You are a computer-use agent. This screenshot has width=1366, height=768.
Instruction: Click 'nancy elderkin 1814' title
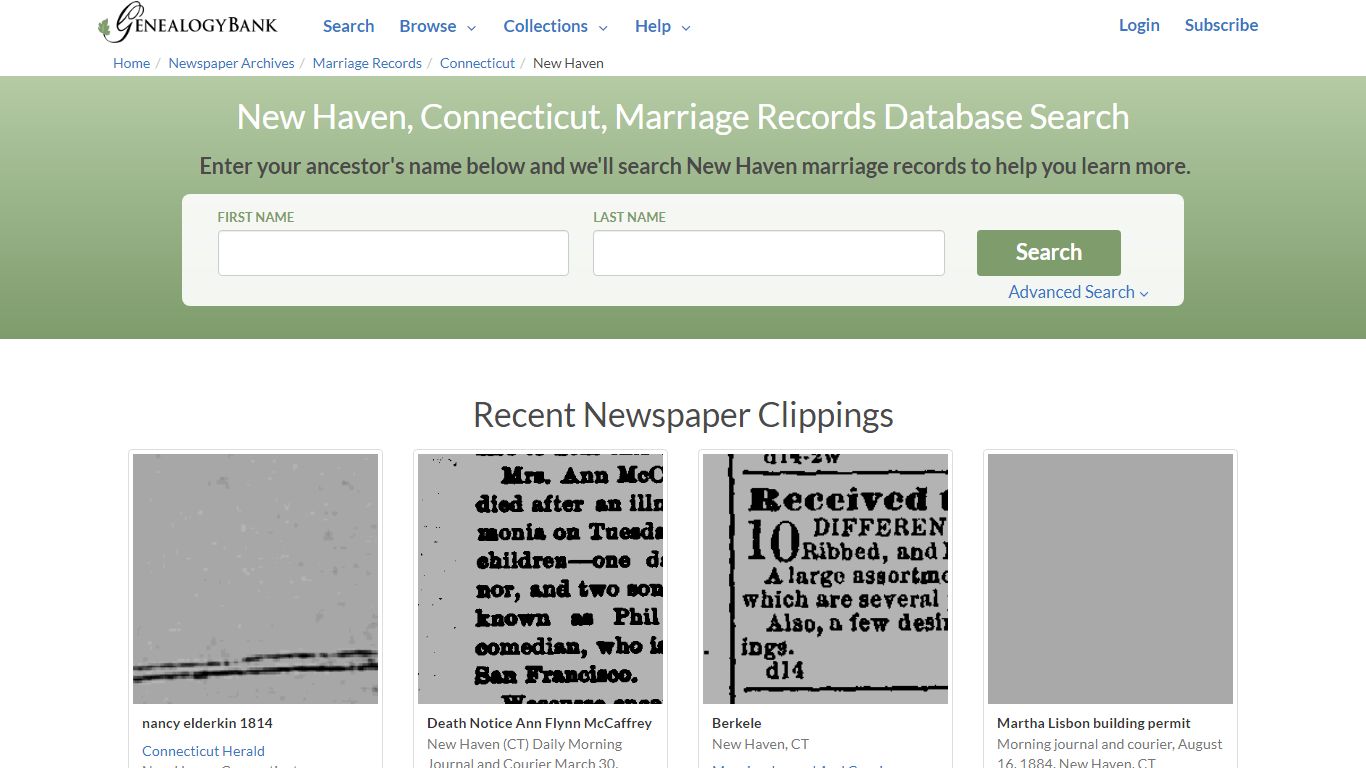[x=207, y=723]
